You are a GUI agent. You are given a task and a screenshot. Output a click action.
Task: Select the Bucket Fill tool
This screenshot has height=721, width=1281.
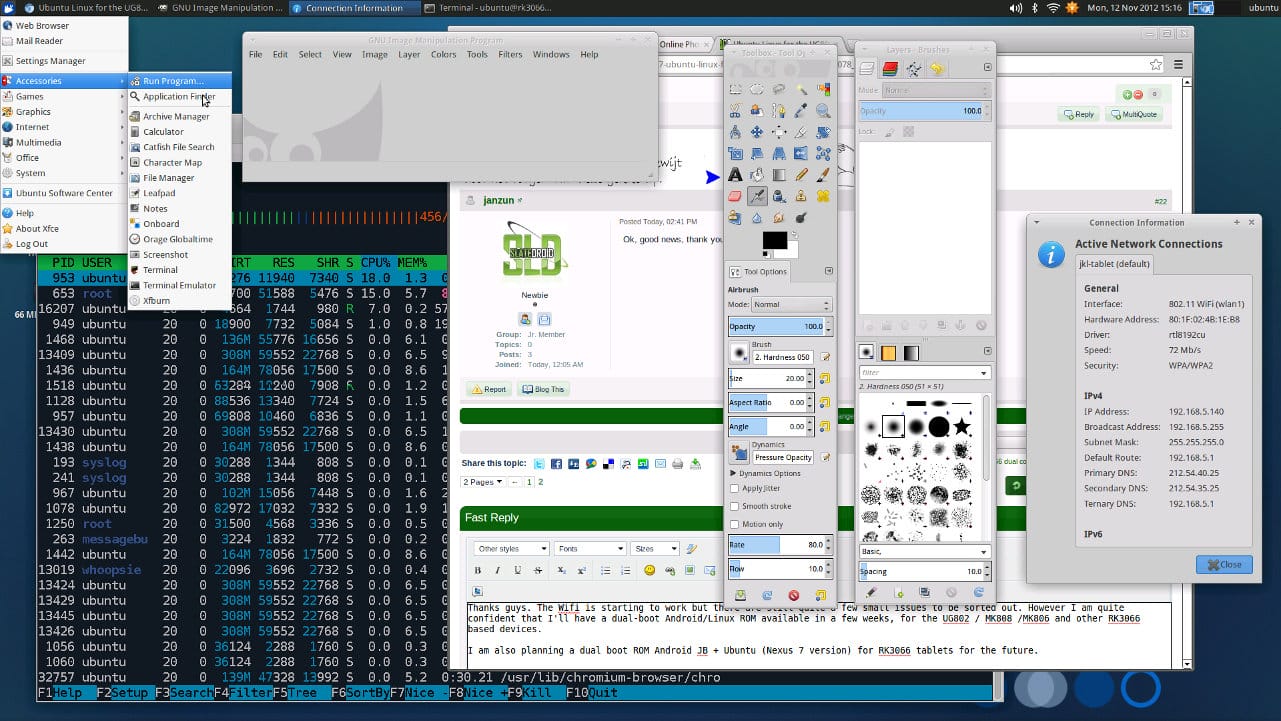(x=757, y=175)
